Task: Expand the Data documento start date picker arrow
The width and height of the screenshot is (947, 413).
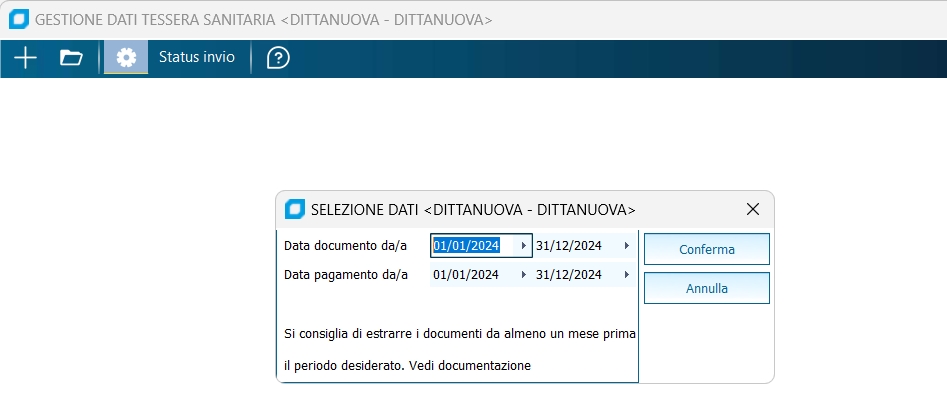Action: (523, 246)
